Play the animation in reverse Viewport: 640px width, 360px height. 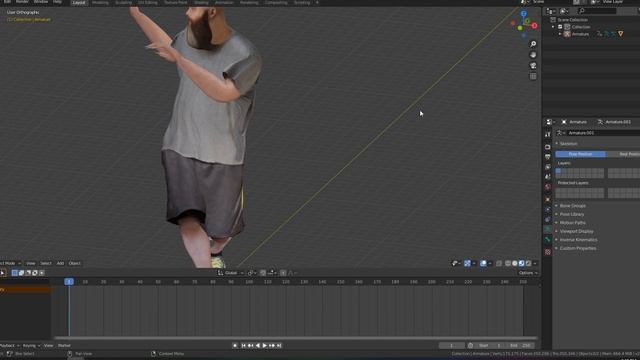tap(258, 346)
